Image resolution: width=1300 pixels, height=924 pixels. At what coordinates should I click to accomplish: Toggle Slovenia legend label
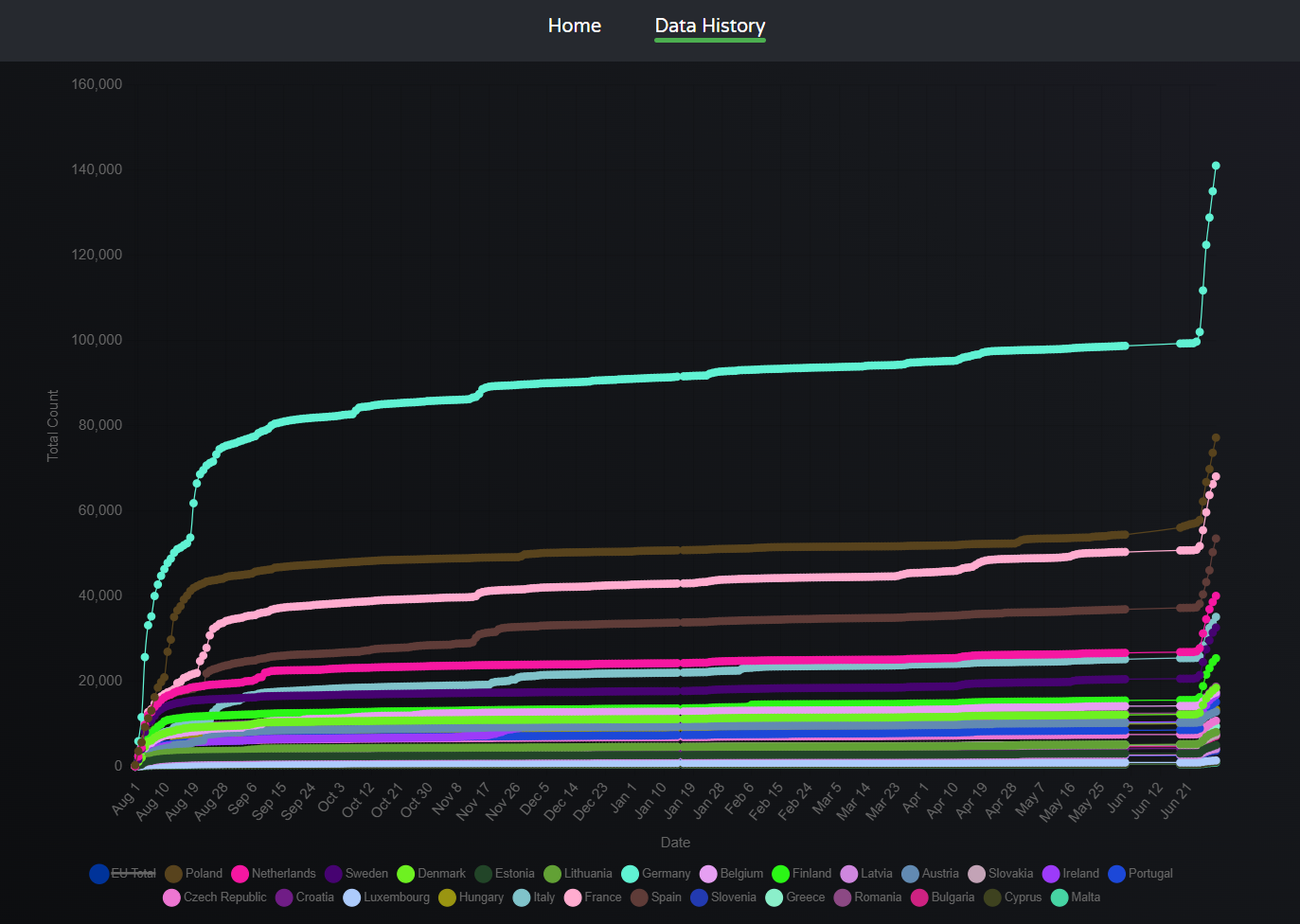pyautogui.click(x=734, y=897)
